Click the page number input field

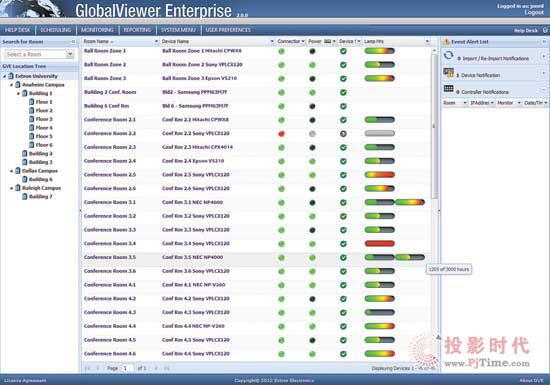(127, 368)
